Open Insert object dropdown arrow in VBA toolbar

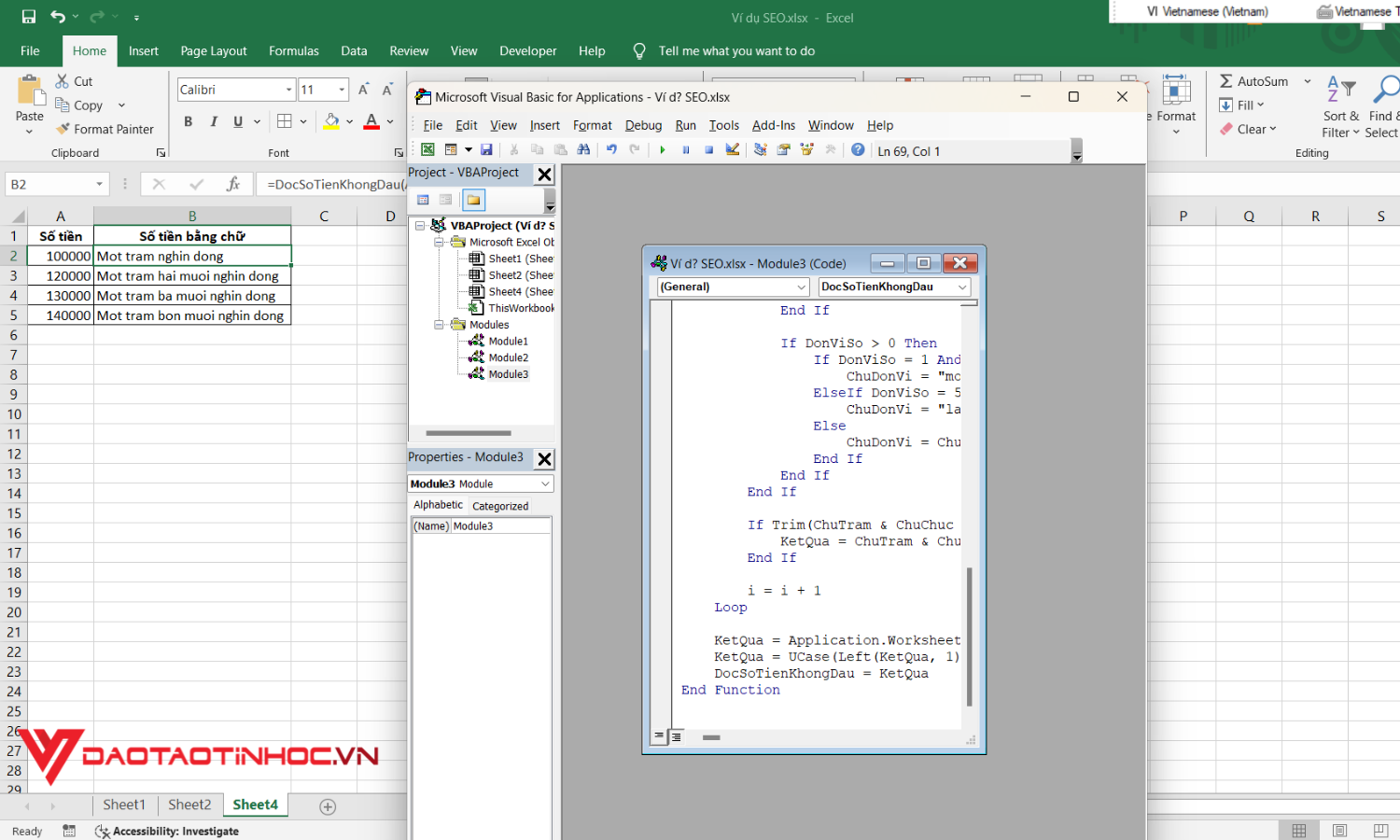click(469, 149)
